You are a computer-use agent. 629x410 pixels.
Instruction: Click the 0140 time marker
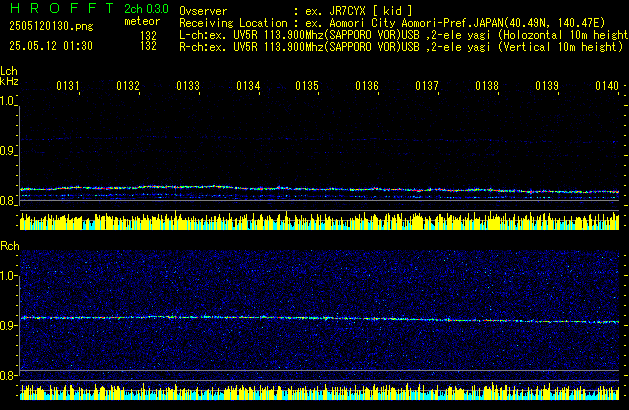(x=607, y=86)
